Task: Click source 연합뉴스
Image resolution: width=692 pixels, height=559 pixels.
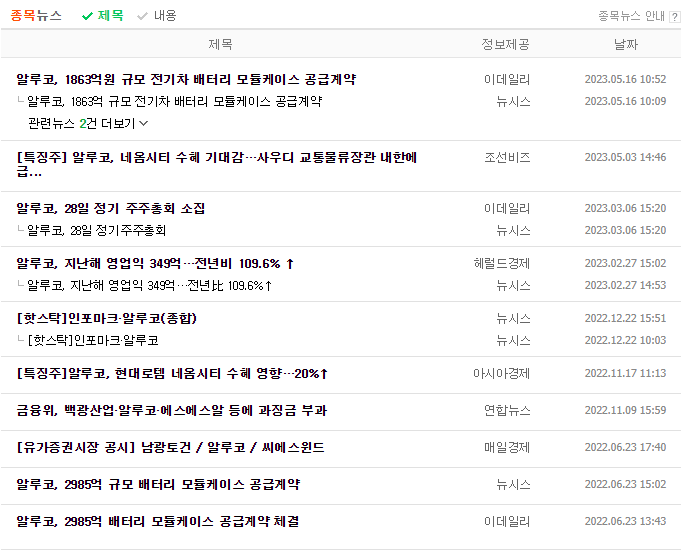Action: (x=507, y=411)
